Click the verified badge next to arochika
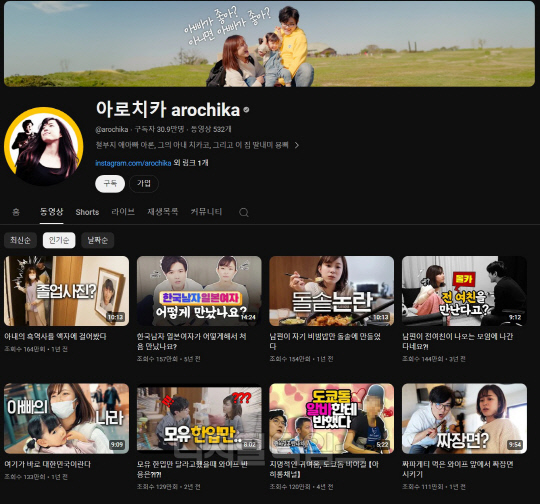 coord(246,110)
